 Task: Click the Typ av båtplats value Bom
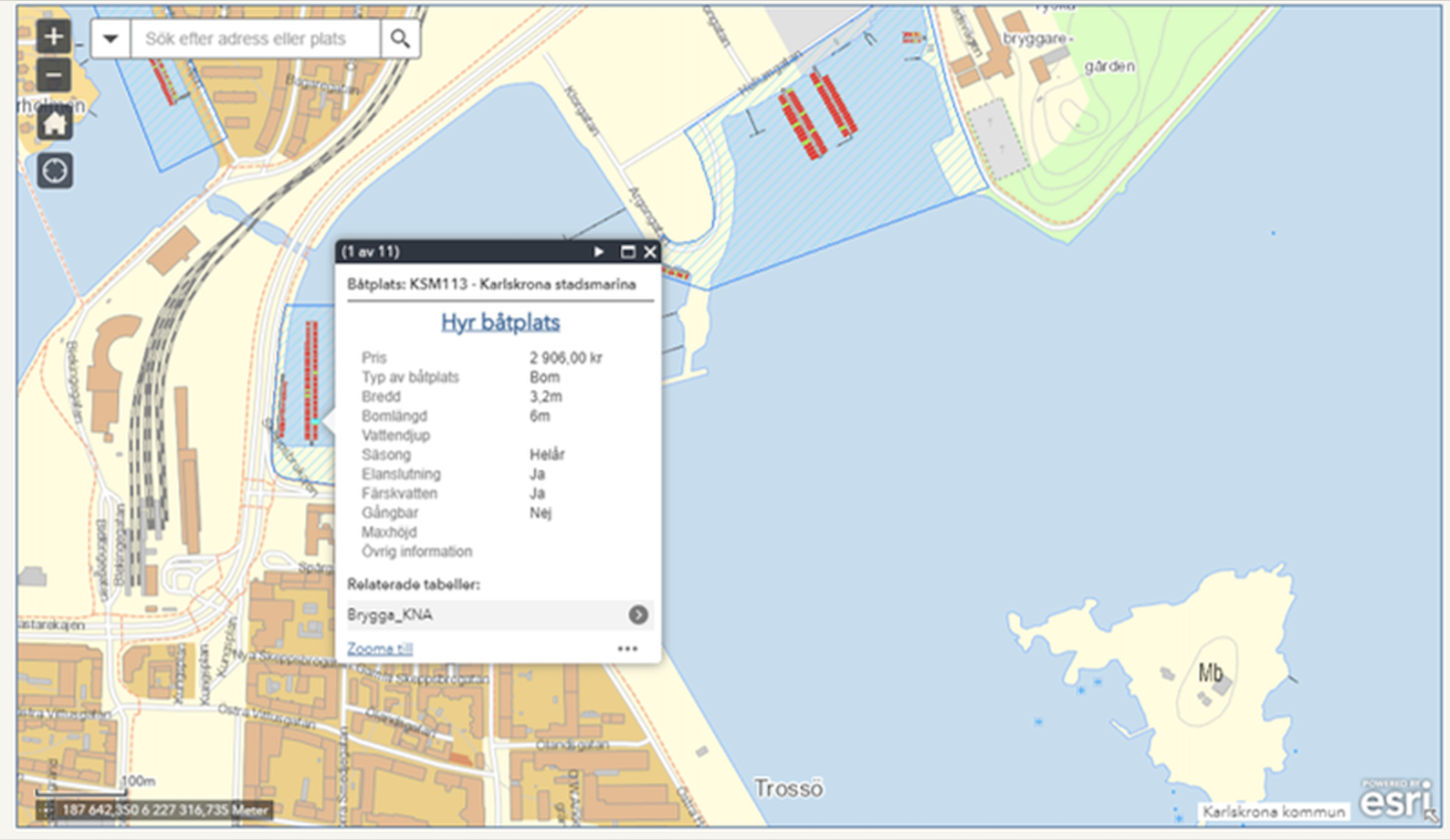point(544,377)
